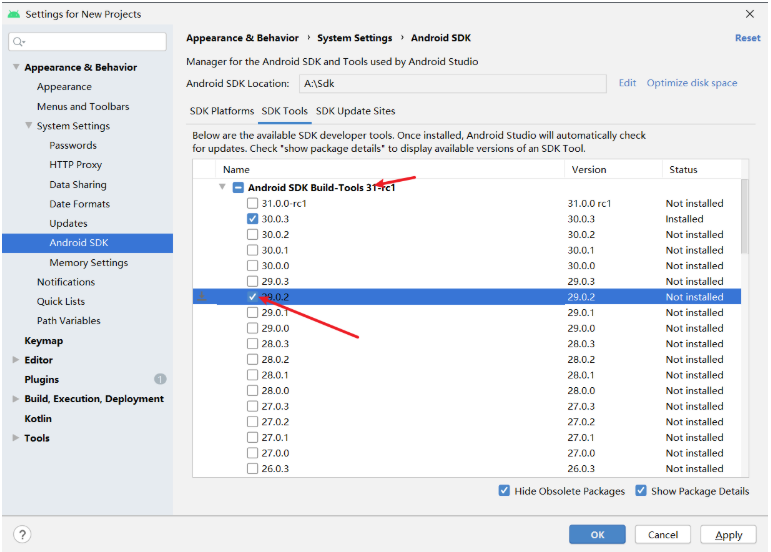Collapse the Appearance & Behavior section

point(16,67)
